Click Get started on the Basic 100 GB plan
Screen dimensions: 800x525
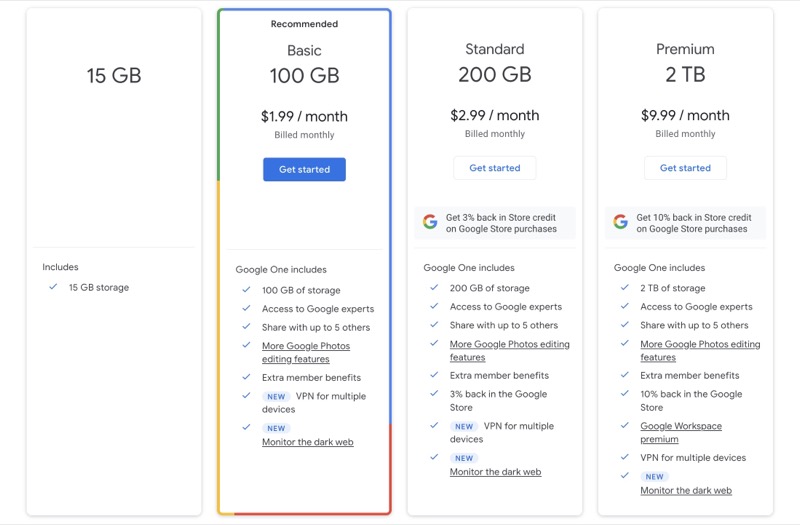coord(304,169)
